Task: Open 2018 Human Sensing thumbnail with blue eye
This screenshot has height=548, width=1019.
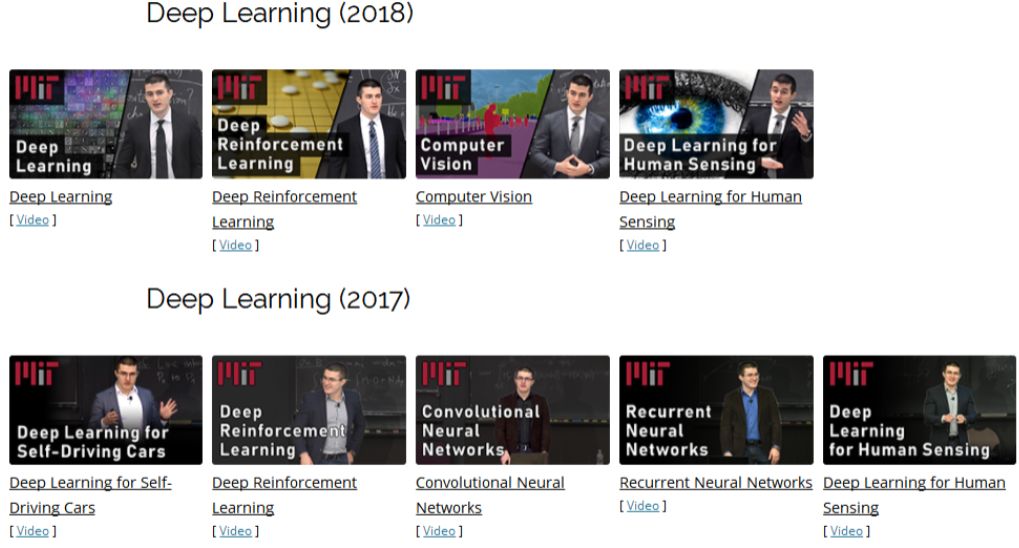Action: [x=716, y=124]
